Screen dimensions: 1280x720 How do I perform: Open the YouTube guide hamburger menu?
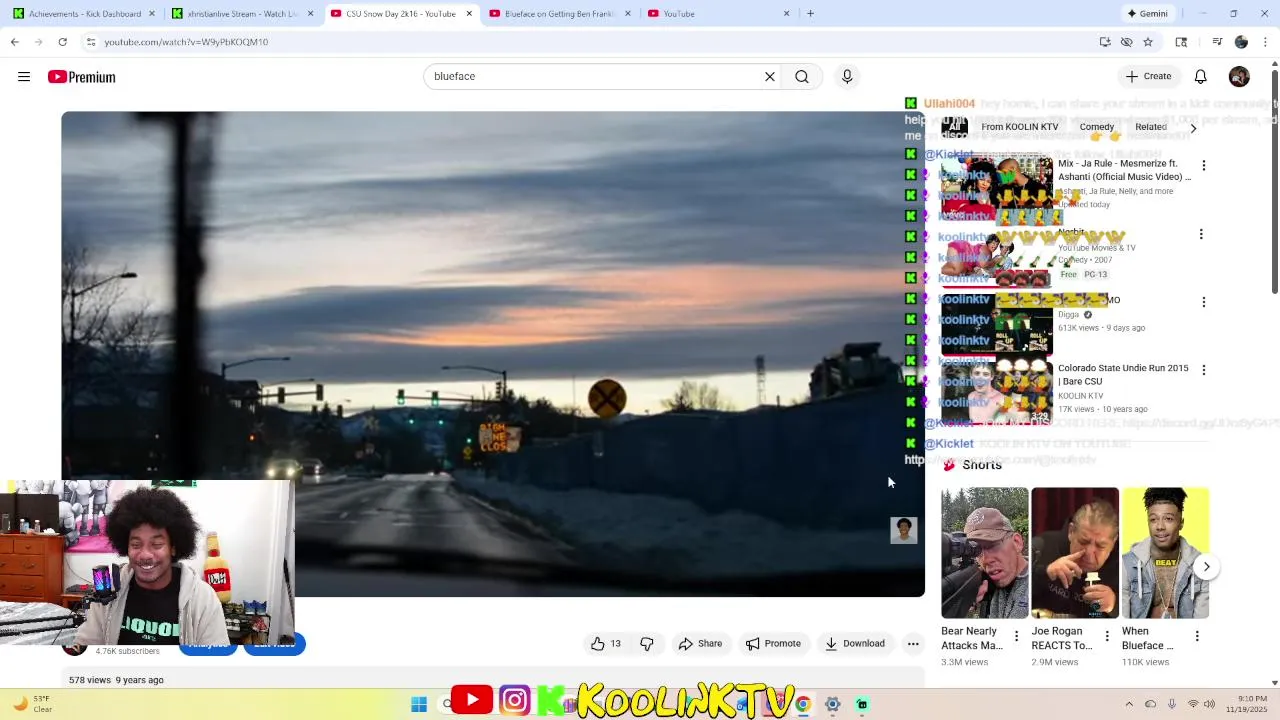tap(24, 77)
